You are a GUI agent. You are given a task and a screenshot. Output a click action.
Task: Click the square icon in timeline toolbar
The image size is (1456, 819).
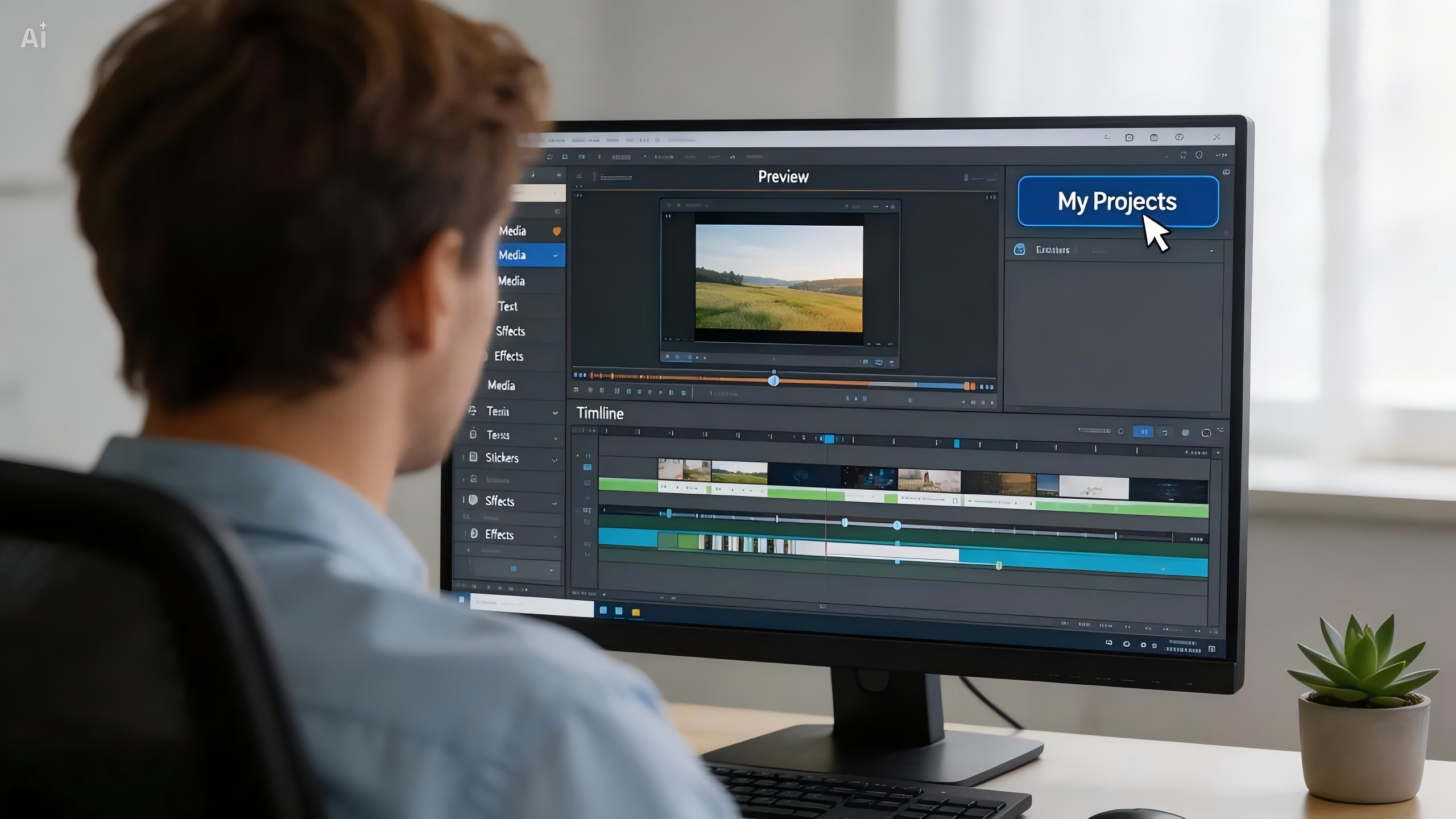[x=1185, y=433]
